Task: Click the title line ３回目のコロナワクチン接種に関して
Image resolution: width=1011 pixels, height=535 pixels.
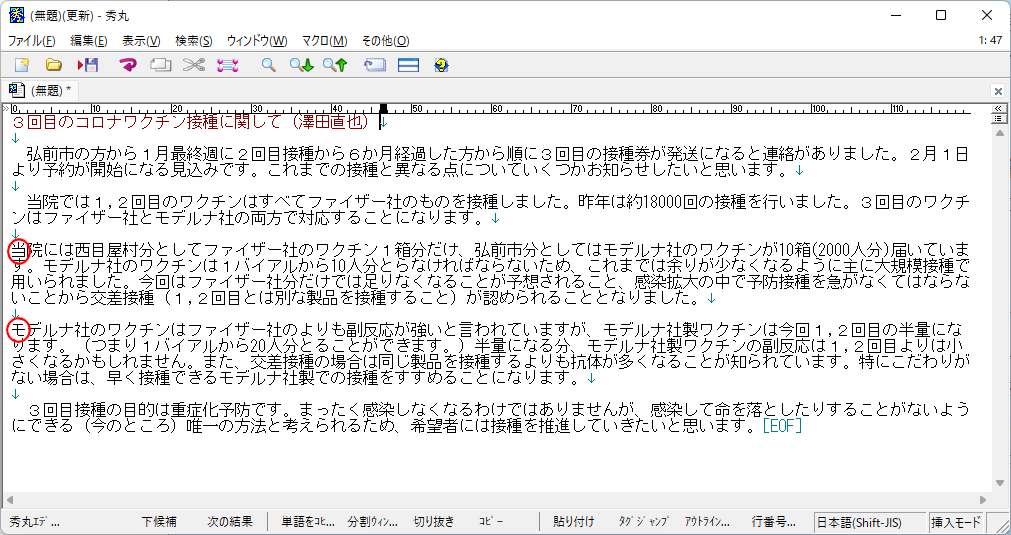Action: 148,121
